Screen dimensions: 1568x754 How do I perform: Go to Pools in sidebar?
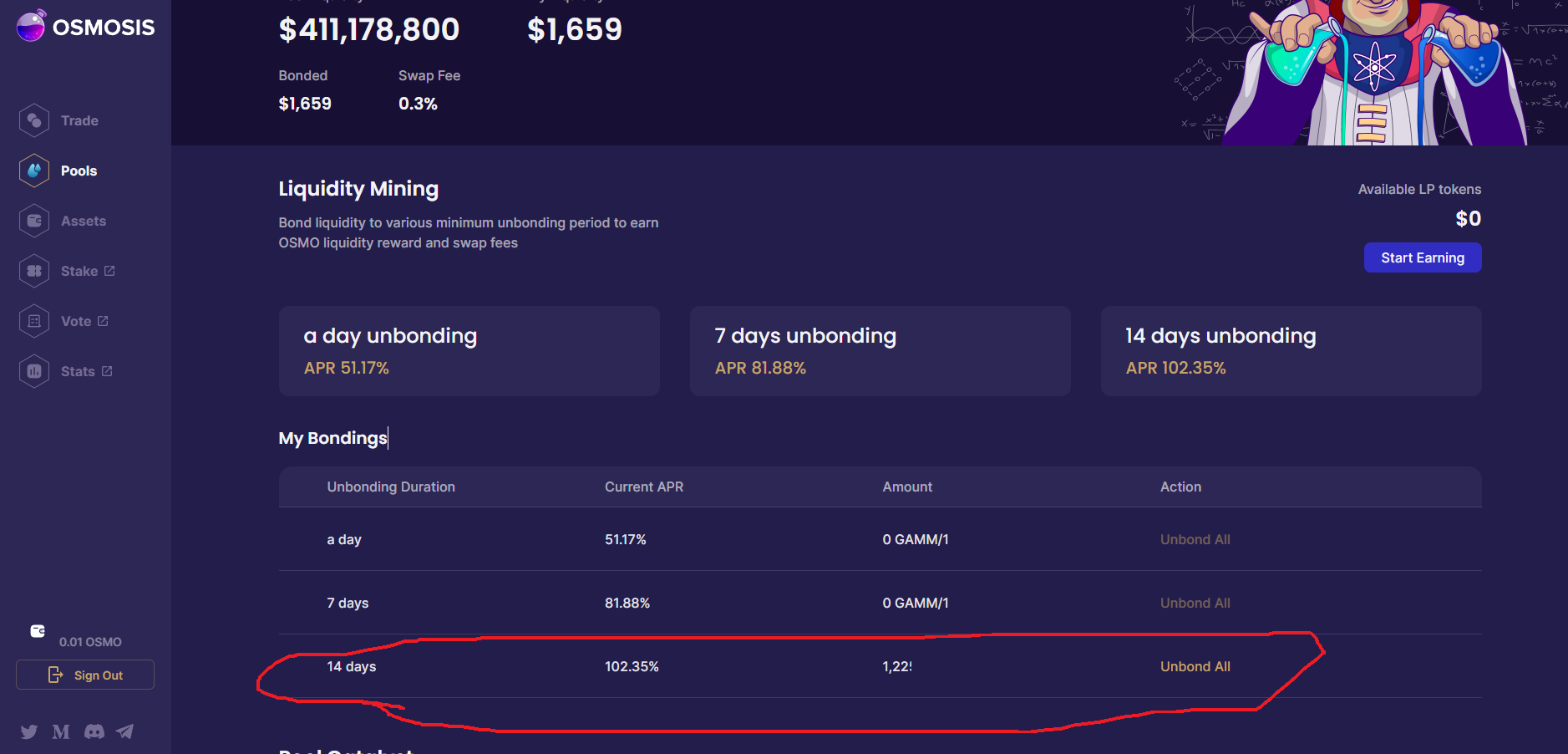(x=79, y=171)
